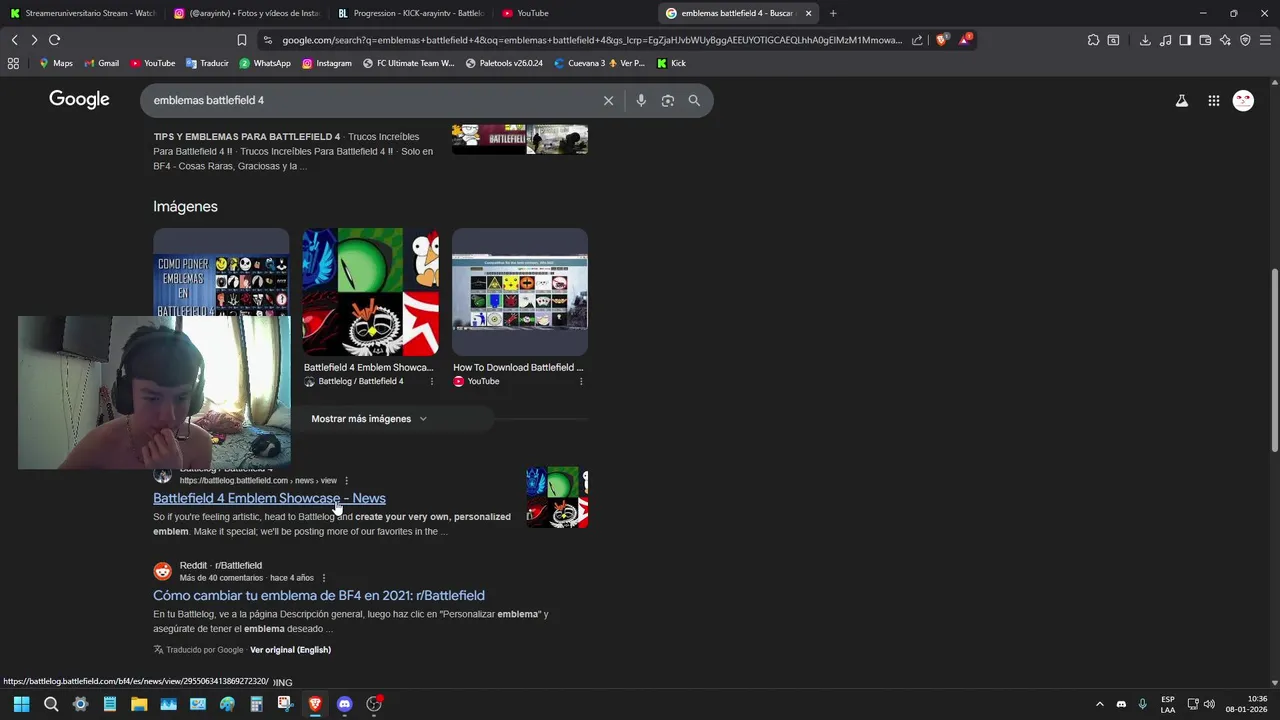Viewport: 1280px width, 720px height.
Task: Bookmark this page with the bookmark icon
Action: [x=242, y=40]
